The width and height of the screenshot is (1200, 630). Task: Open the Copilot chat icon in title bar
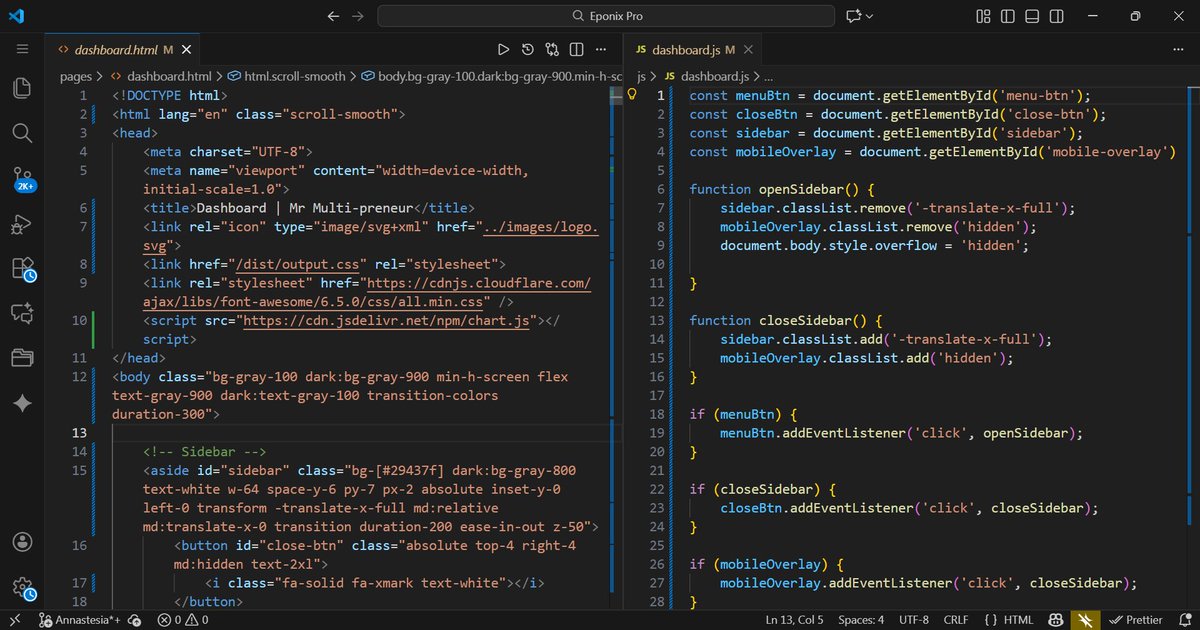[x=854, y=16]
